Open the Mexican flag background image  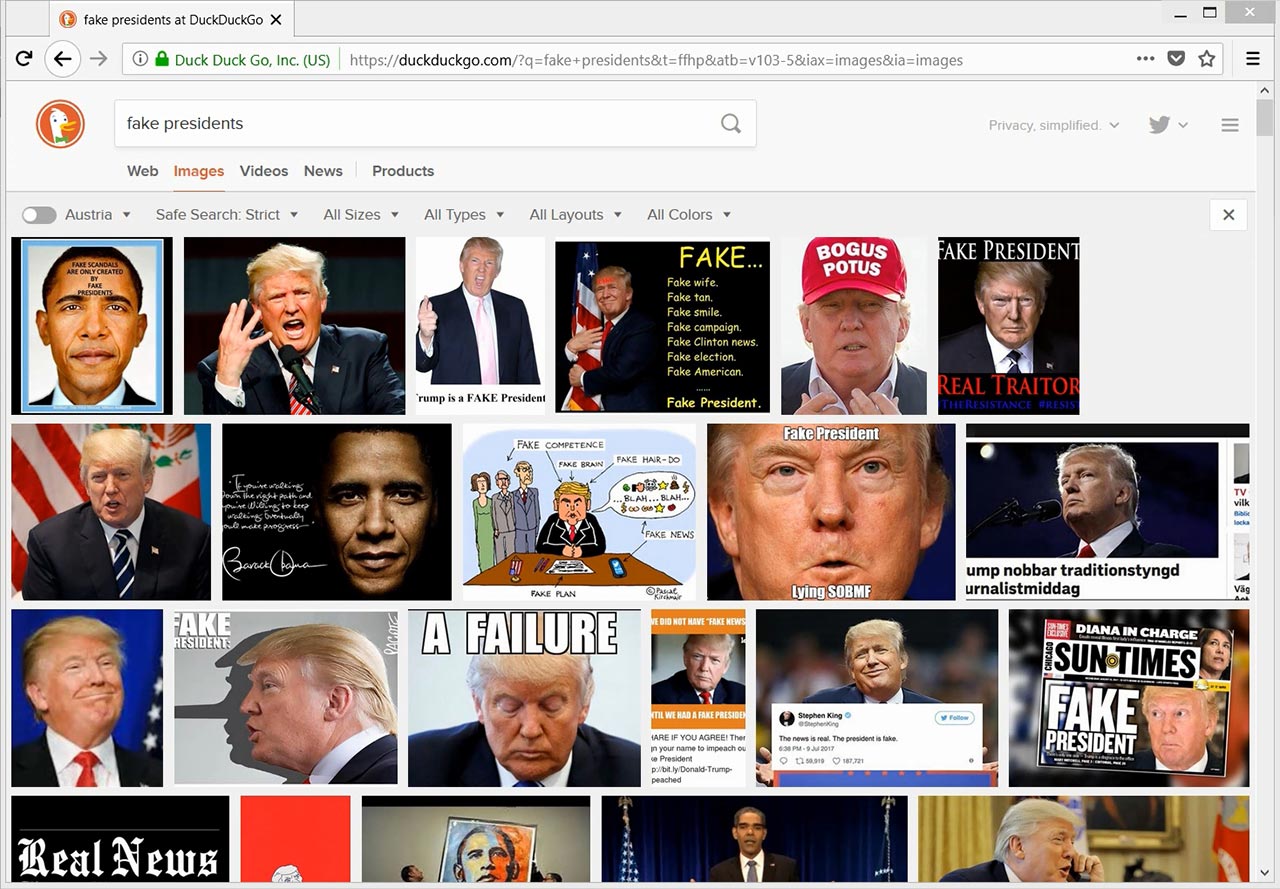coord(111,512)
